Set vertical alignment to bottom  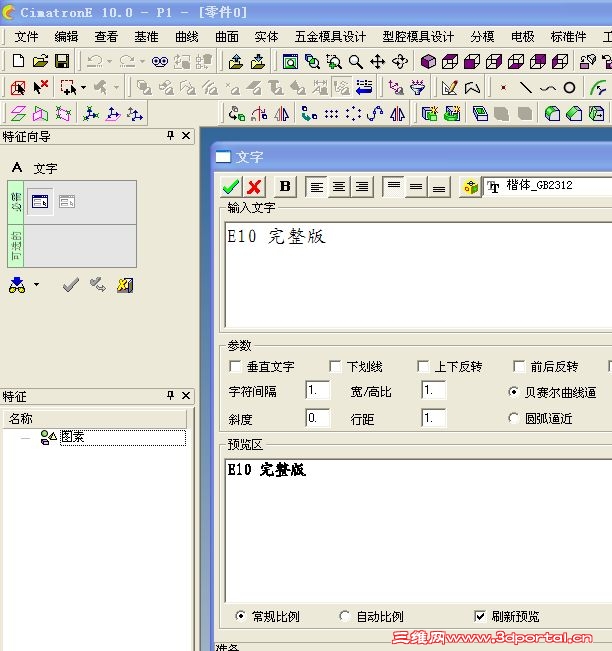click(439, 187)
